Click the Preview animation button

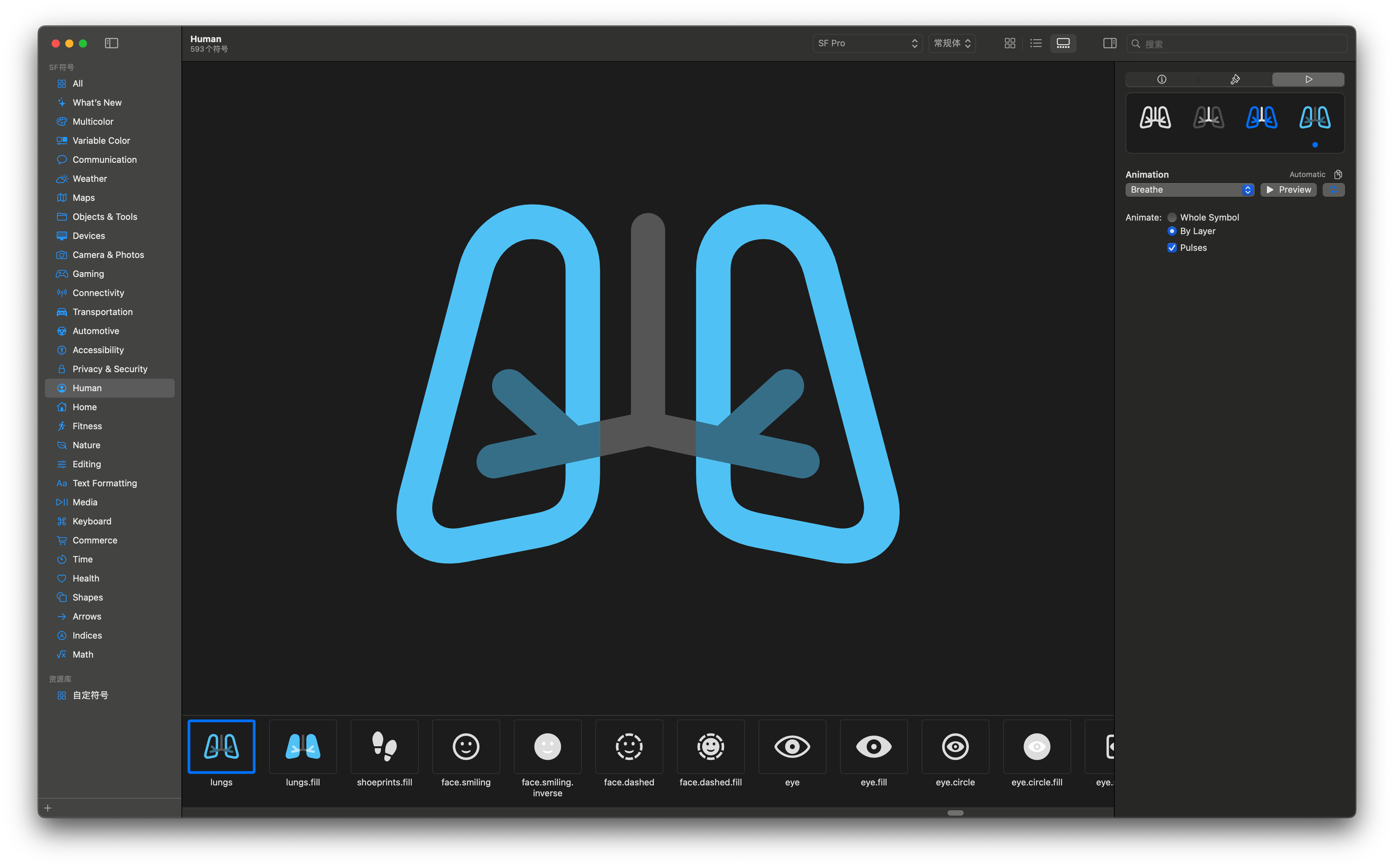(x=1288, y=189)
